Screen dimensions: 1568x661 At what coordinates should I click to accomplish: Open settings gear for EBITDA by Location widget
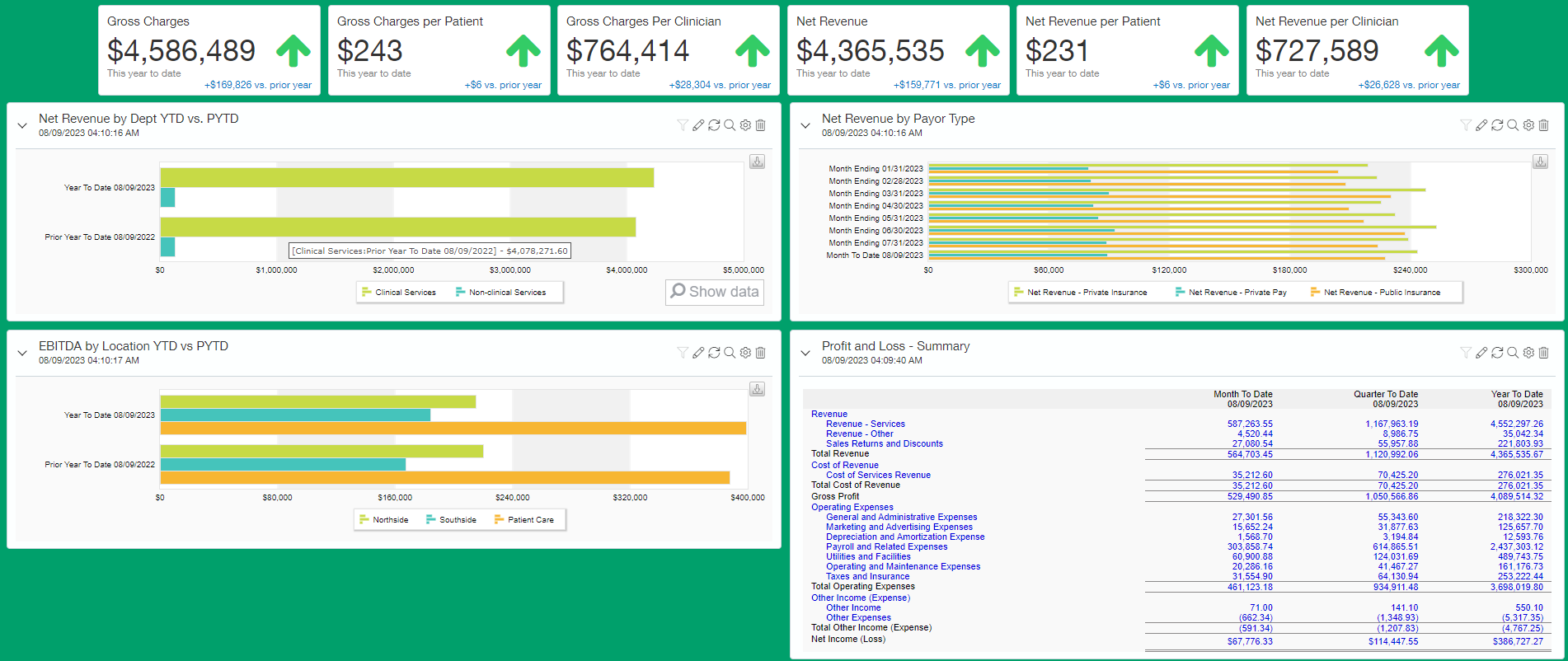pos(745,353)
